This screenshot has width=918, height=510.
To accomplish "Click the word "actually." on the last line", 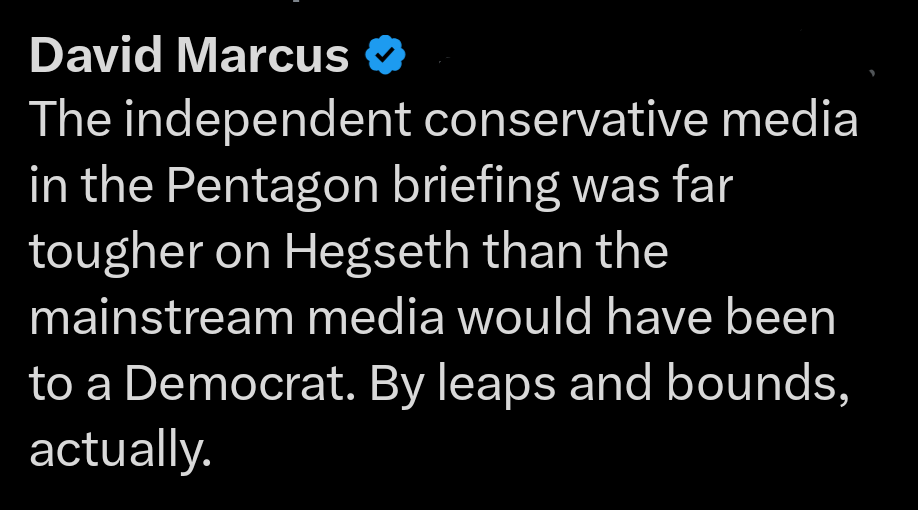I will point(121,451).
